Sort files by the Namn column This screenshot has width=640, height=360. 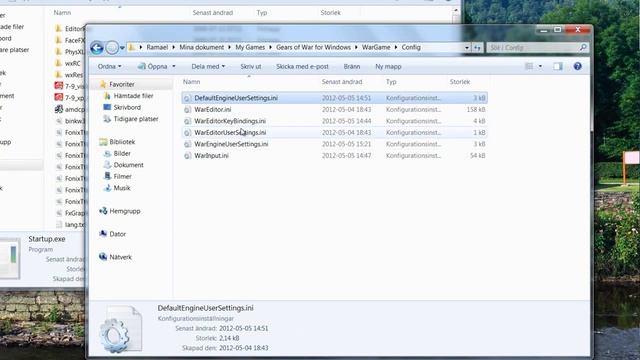pos(191,82)
